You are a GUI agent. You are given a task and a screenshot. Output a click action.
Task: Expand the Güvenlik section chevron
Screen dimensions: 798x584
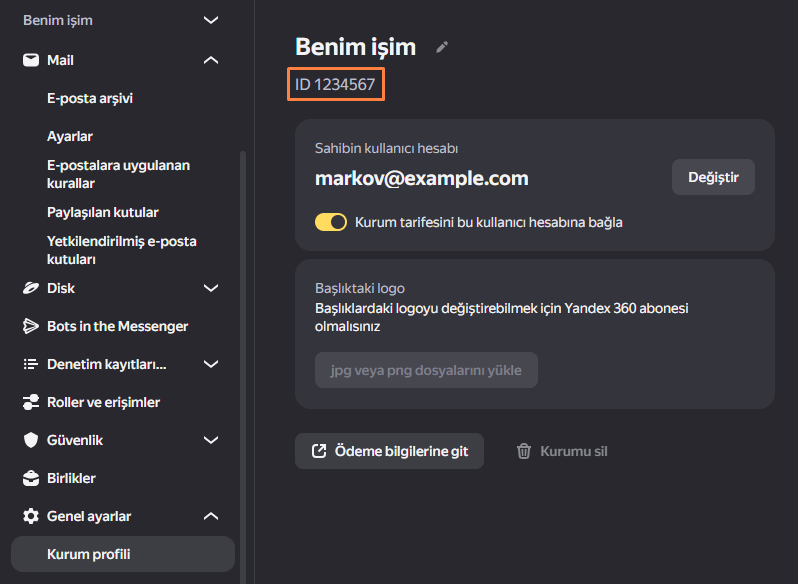211,440
